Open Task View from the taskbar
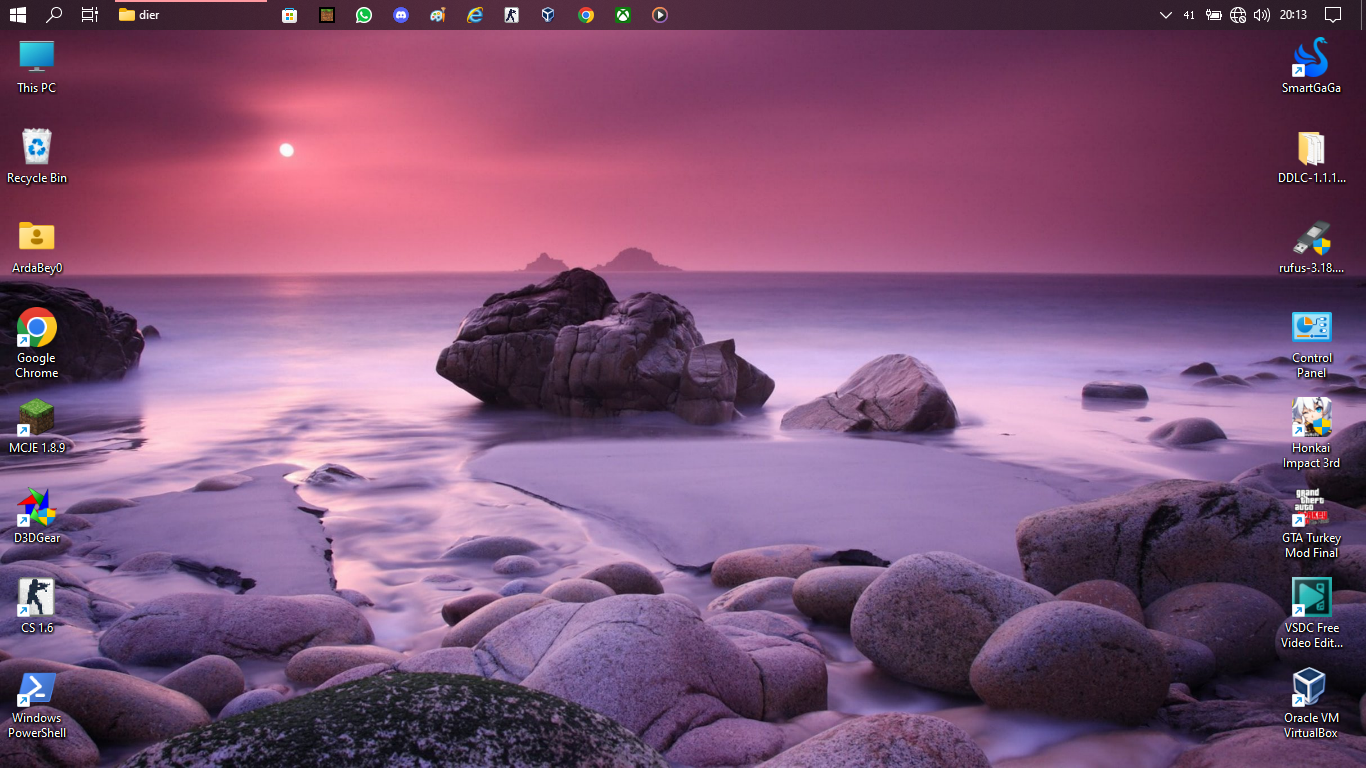This screenshot has height=768, width=1366. pyautogui.click(x=90, y=15)
